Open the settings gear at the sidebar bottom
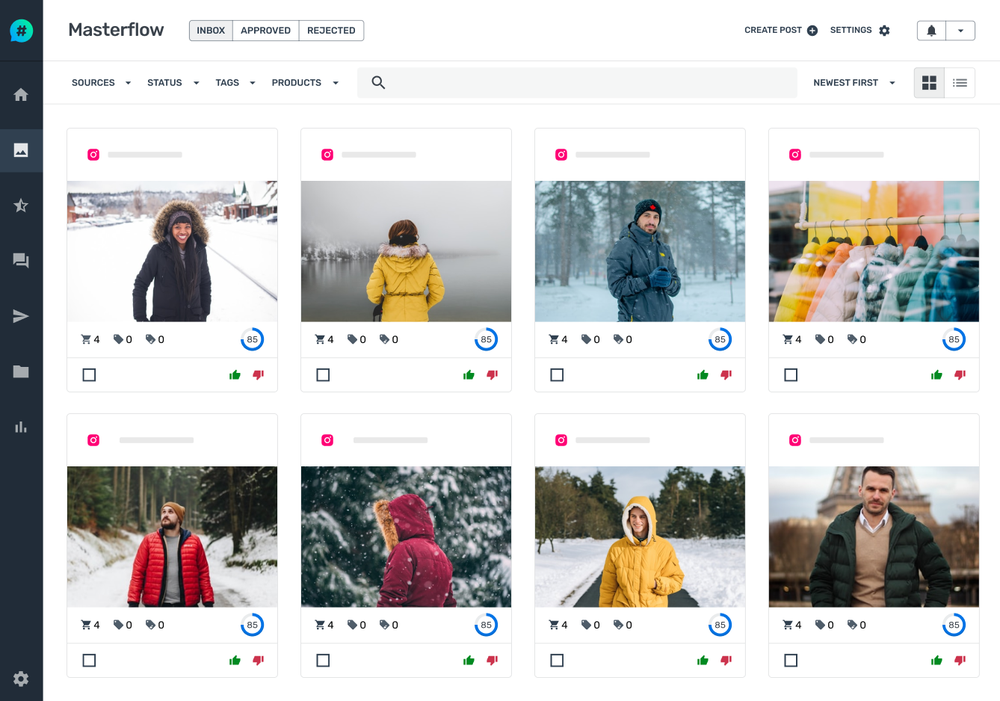The width and height of the screenshot is (1000, 701). 21,679
